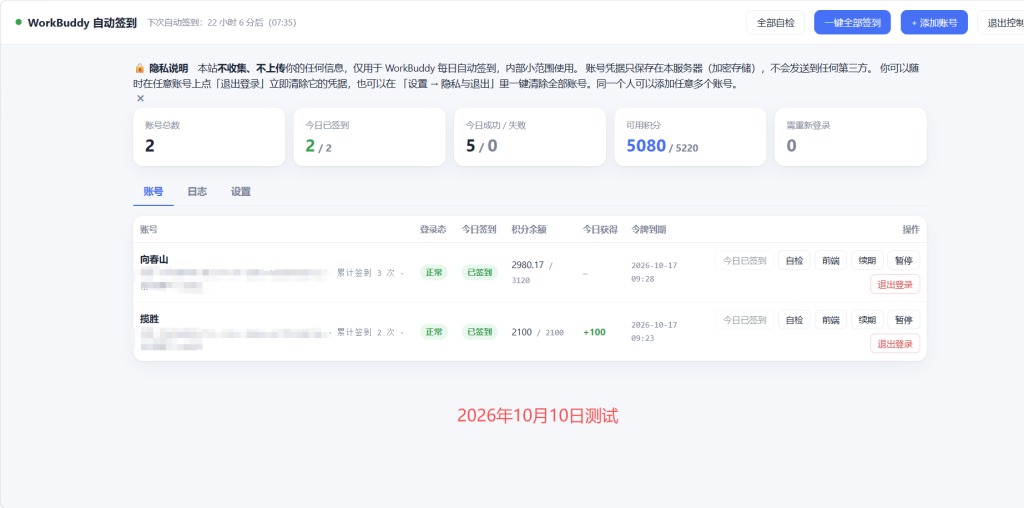Click token expiry 2026-10-17 09:23

[654, 332]
